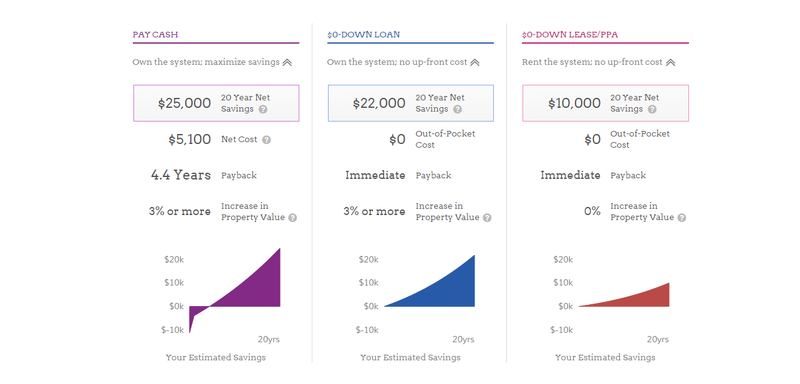Click the $22,000 net savings box

point(411,103)
